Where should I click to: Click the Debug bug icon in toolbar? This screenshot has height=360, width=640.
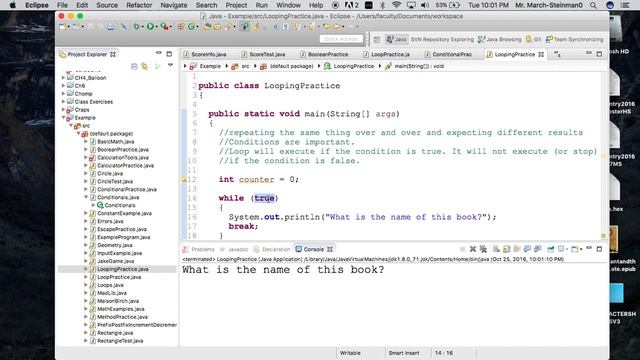click(136, 27)
